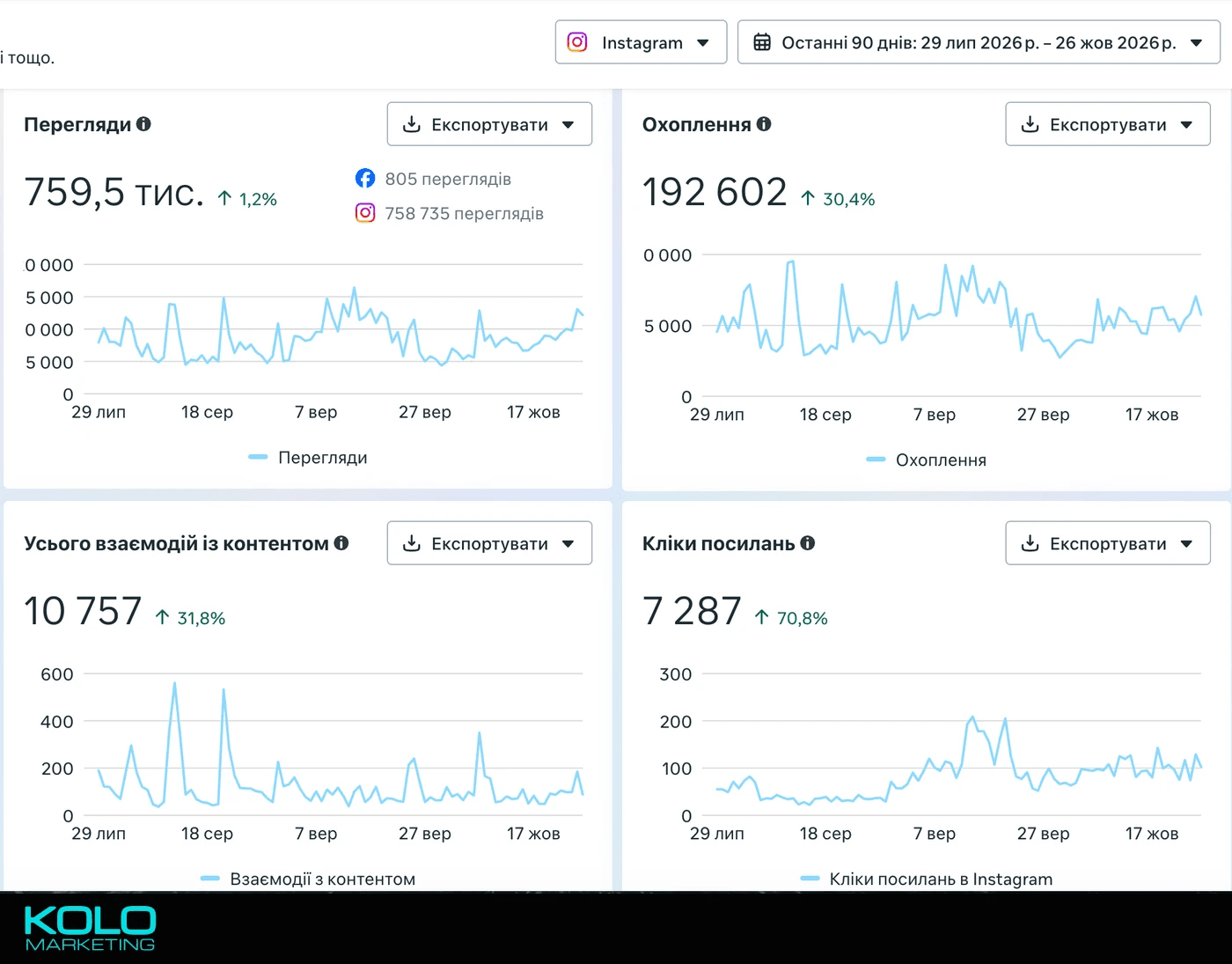The width and height of the screenshot is (1232, 964).
Task: Click the info icon next to Кліки посилань
Action: [x=808, y=543]
